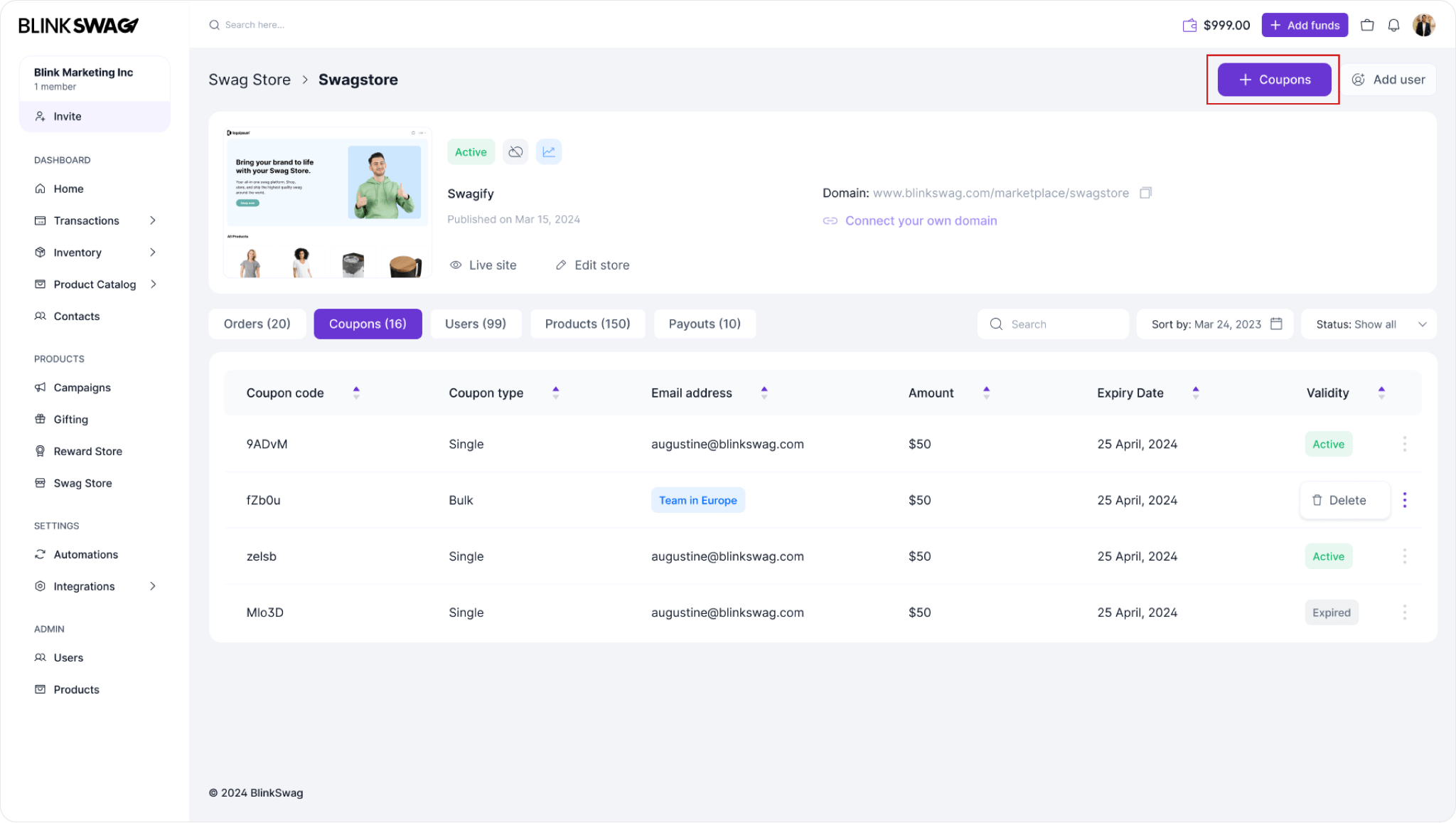Image resolution: width=1456 pixels, height=823 pixels.
Task: Open row menu for coupon Mlo3D
Action: pos(1404,612)
